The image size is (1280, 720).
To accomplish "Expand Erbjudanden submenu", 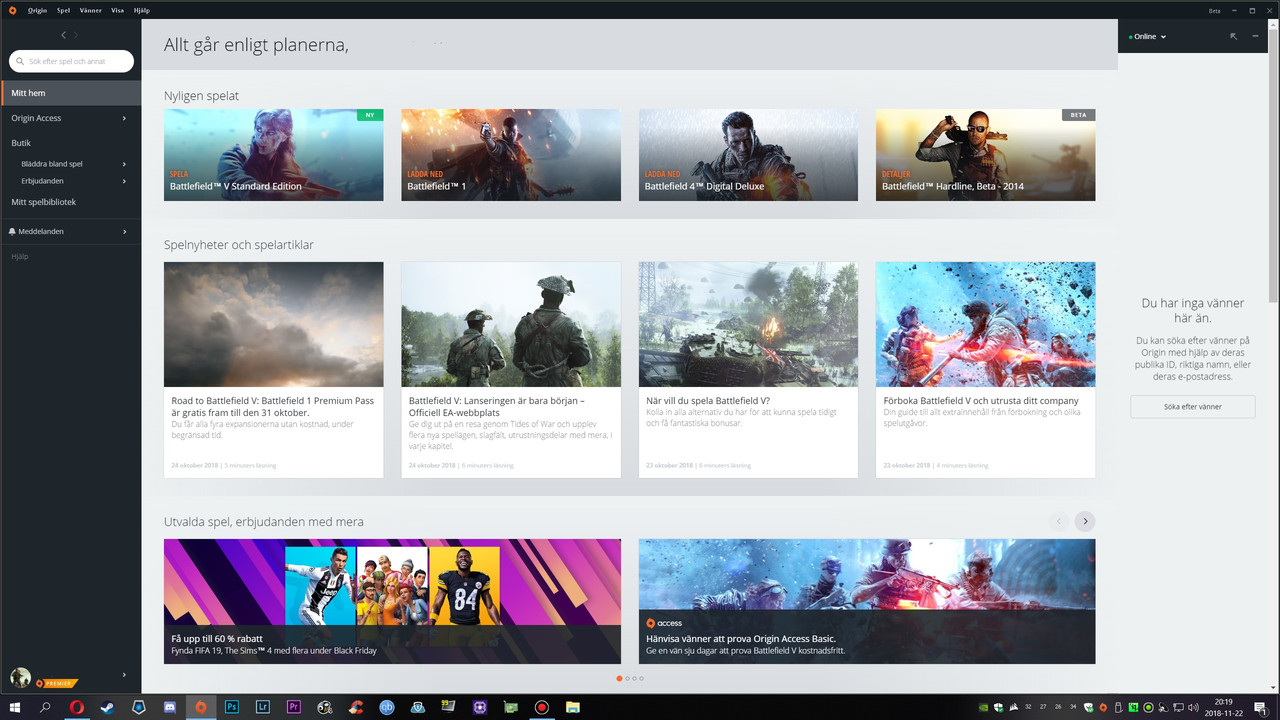I will point(124,181).
